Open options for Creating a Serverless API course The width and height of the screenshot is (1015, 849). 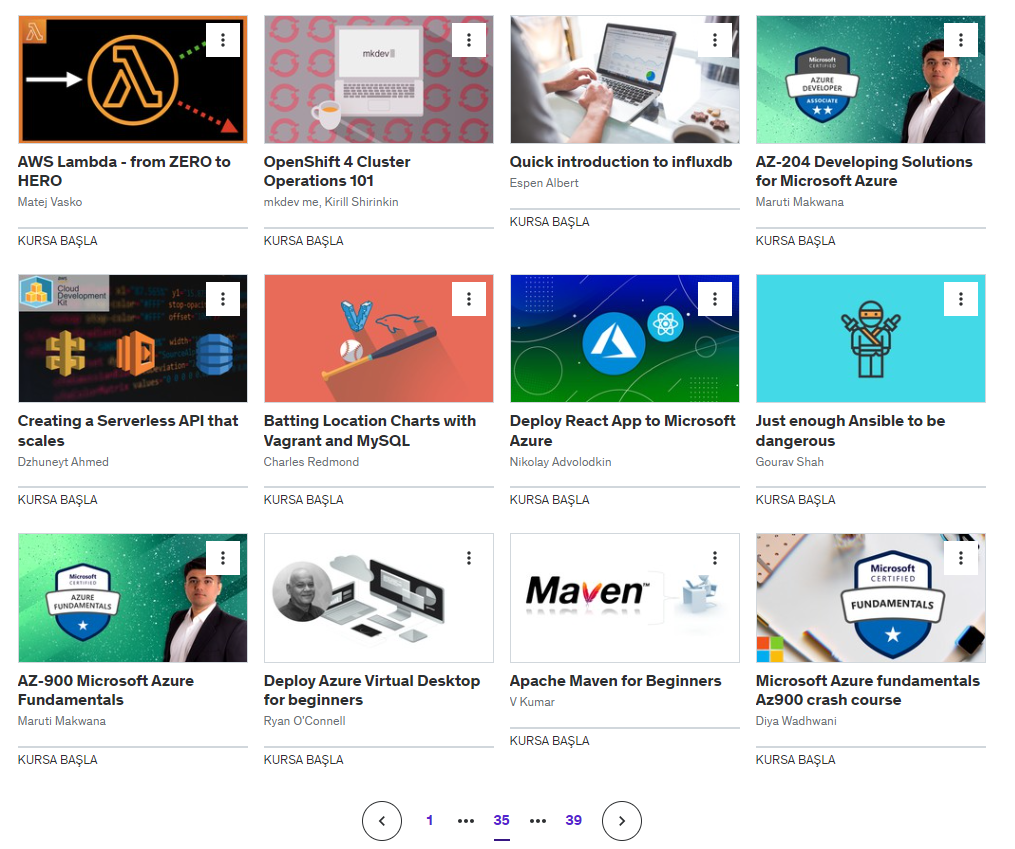tap(223, 299)
